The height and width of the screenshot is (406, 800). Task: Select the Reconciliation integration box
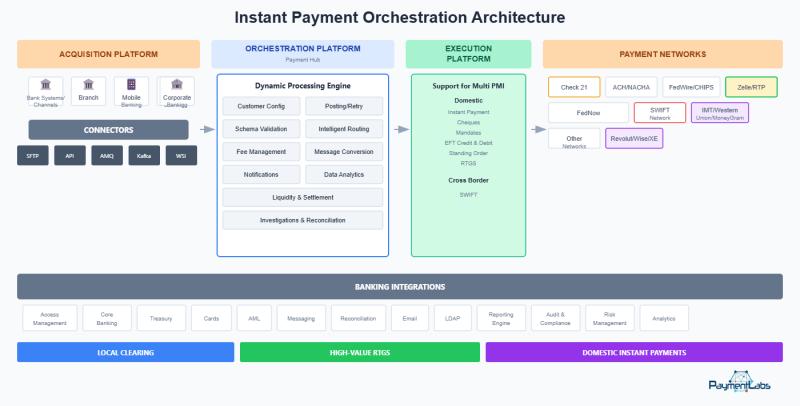(358, 318)
